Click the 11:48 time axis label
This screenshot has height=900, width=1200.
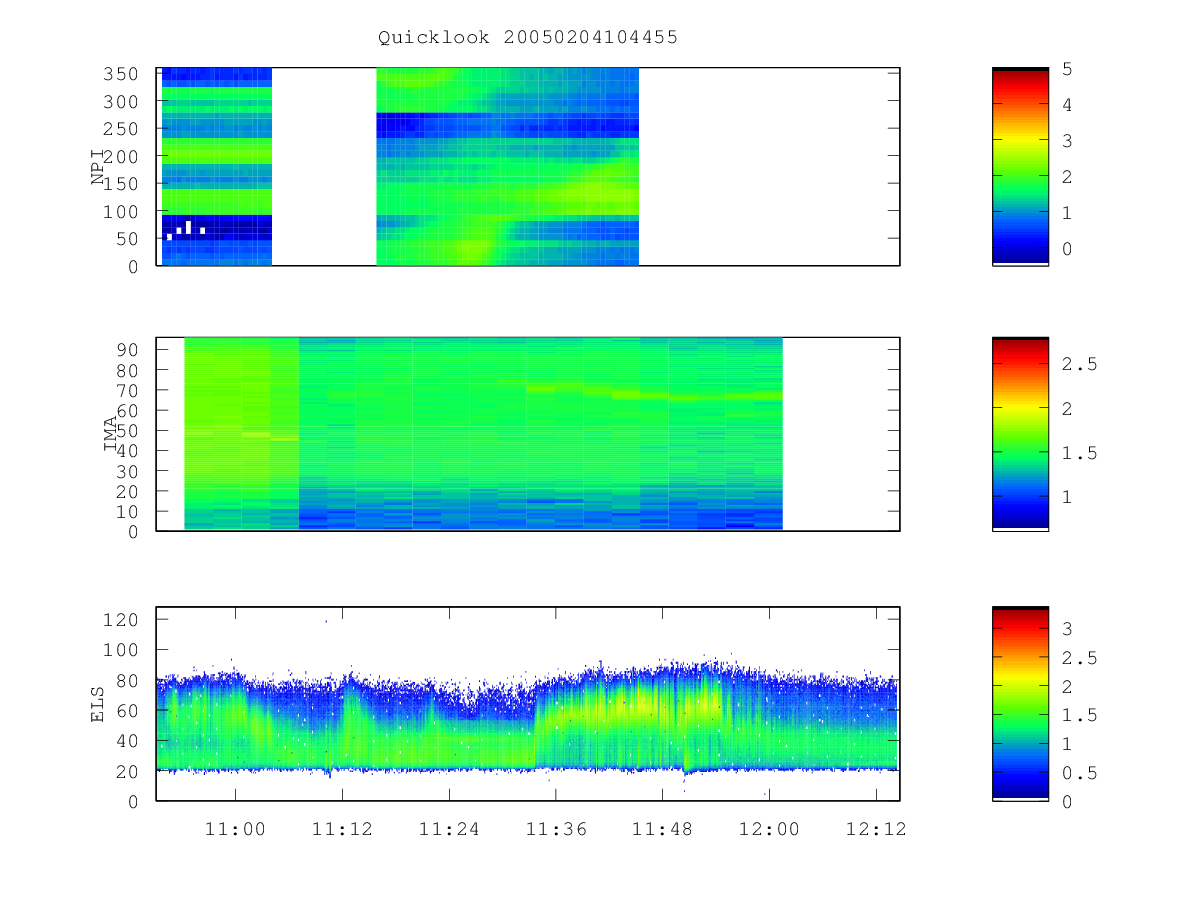click(x=662, y=828)
